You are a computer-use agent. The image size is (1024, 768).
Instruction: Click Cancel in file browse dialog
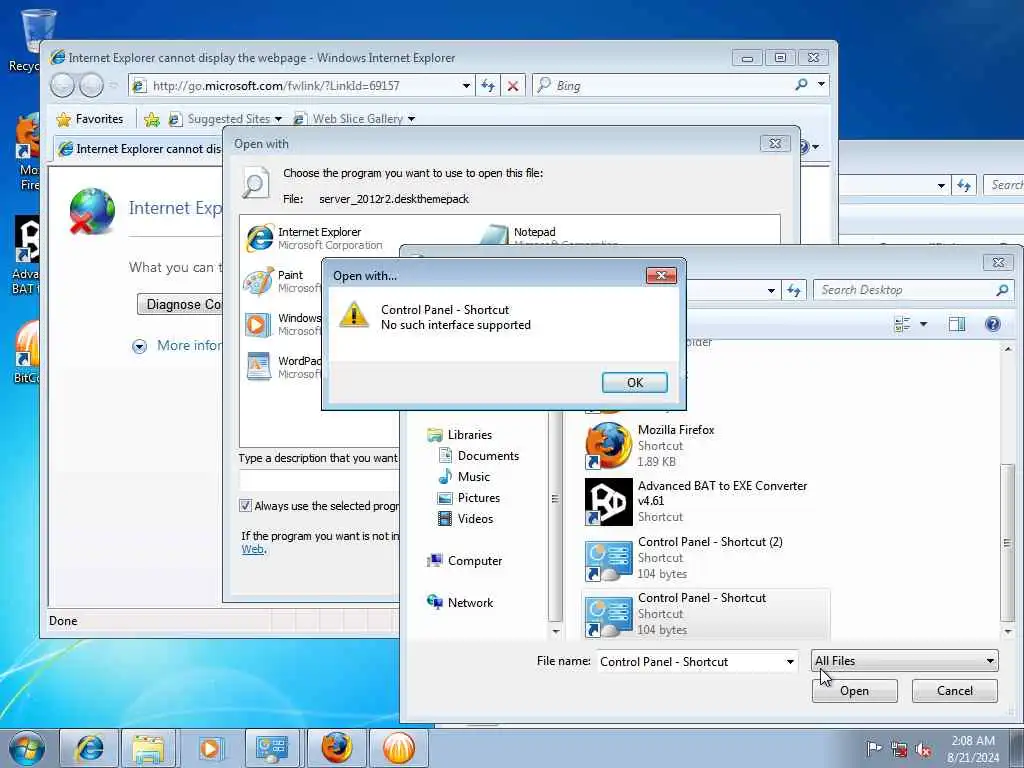954,691
